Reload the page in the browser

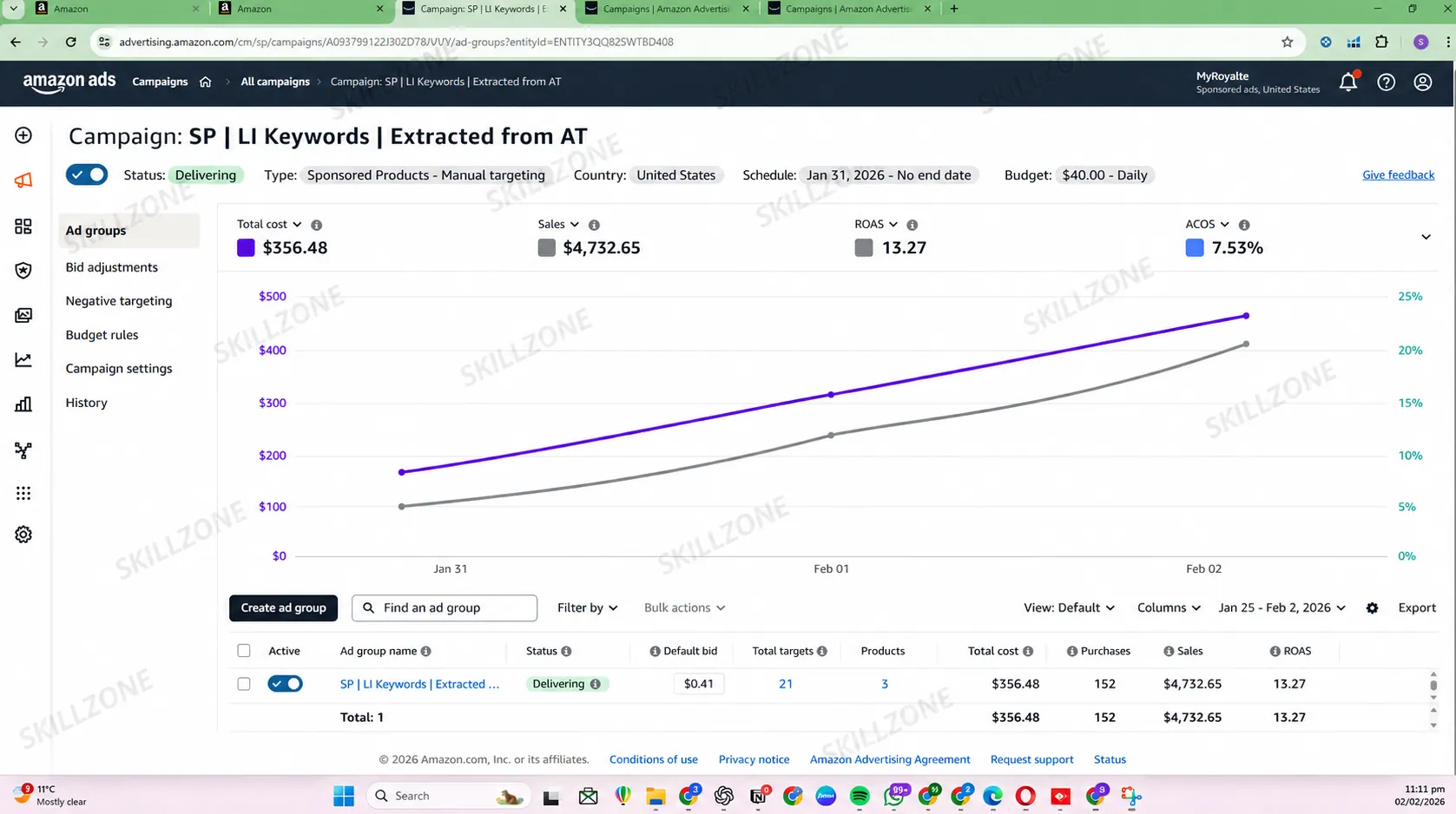[71, 42]
